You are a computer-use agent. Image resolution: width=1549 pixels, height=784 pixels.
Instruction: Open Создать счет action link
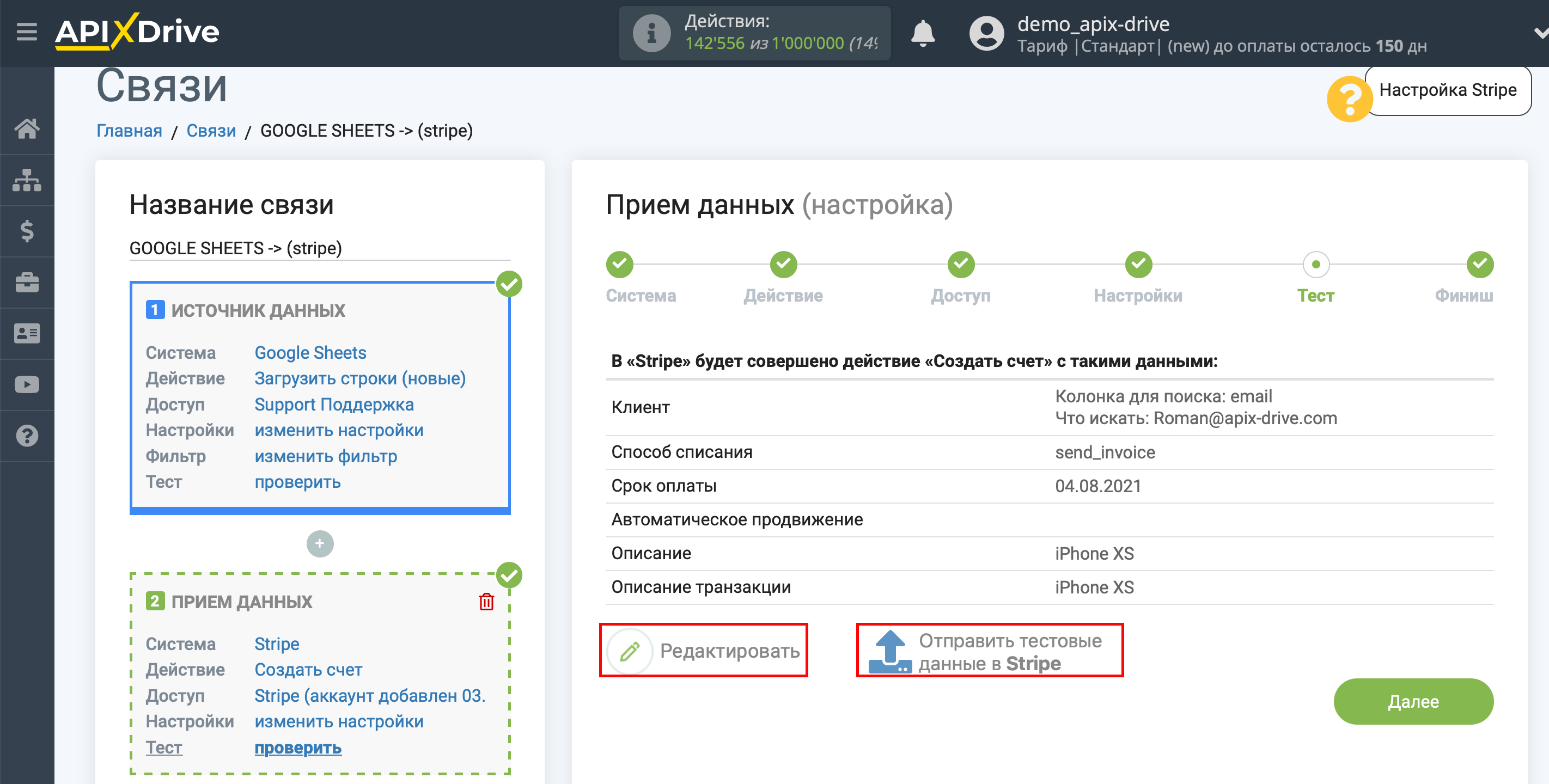pos(308,669)
